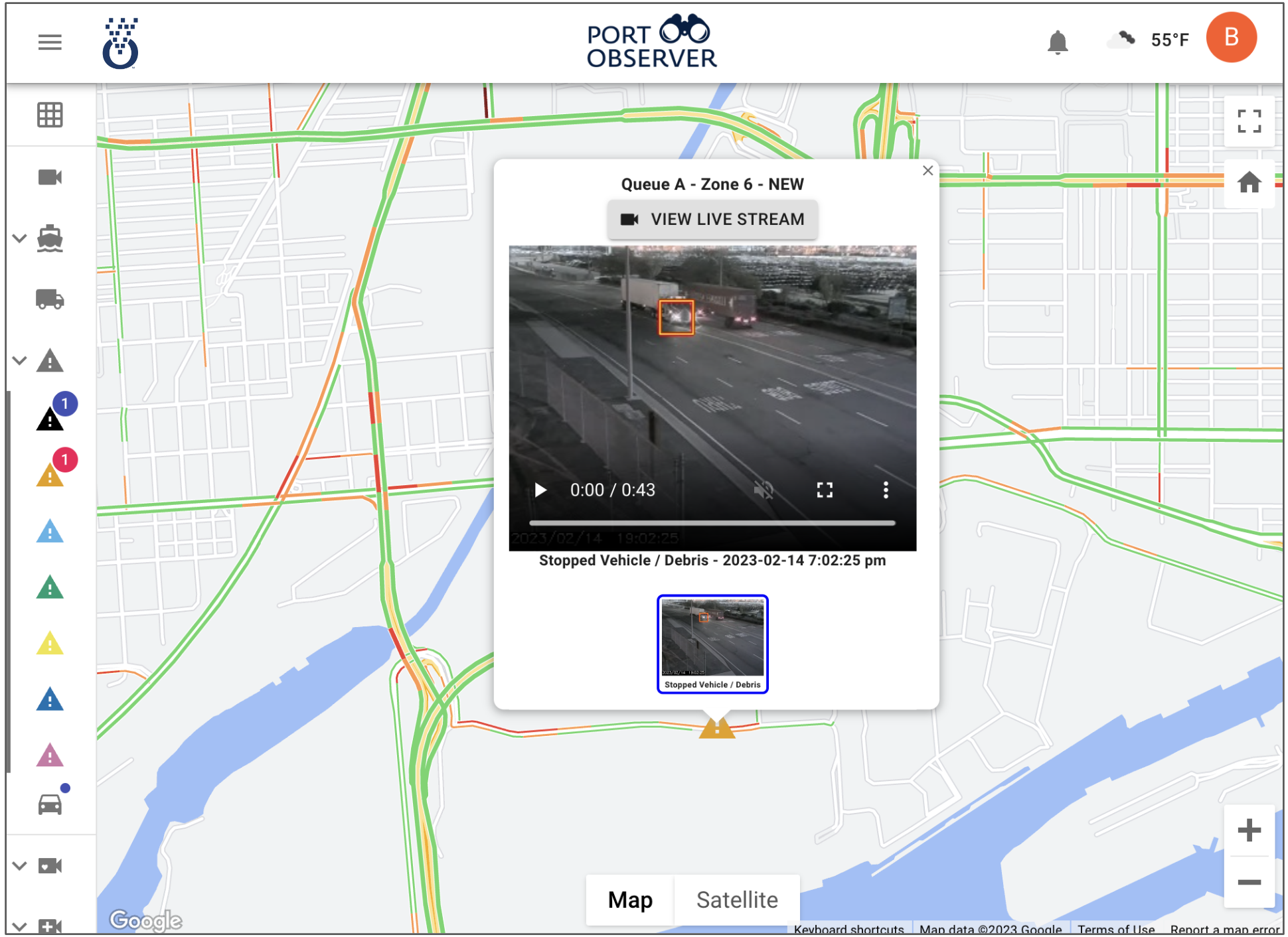Screen dimensions: 1288x937
Task: Click the home map reset icon
Action: [1249, 182]
